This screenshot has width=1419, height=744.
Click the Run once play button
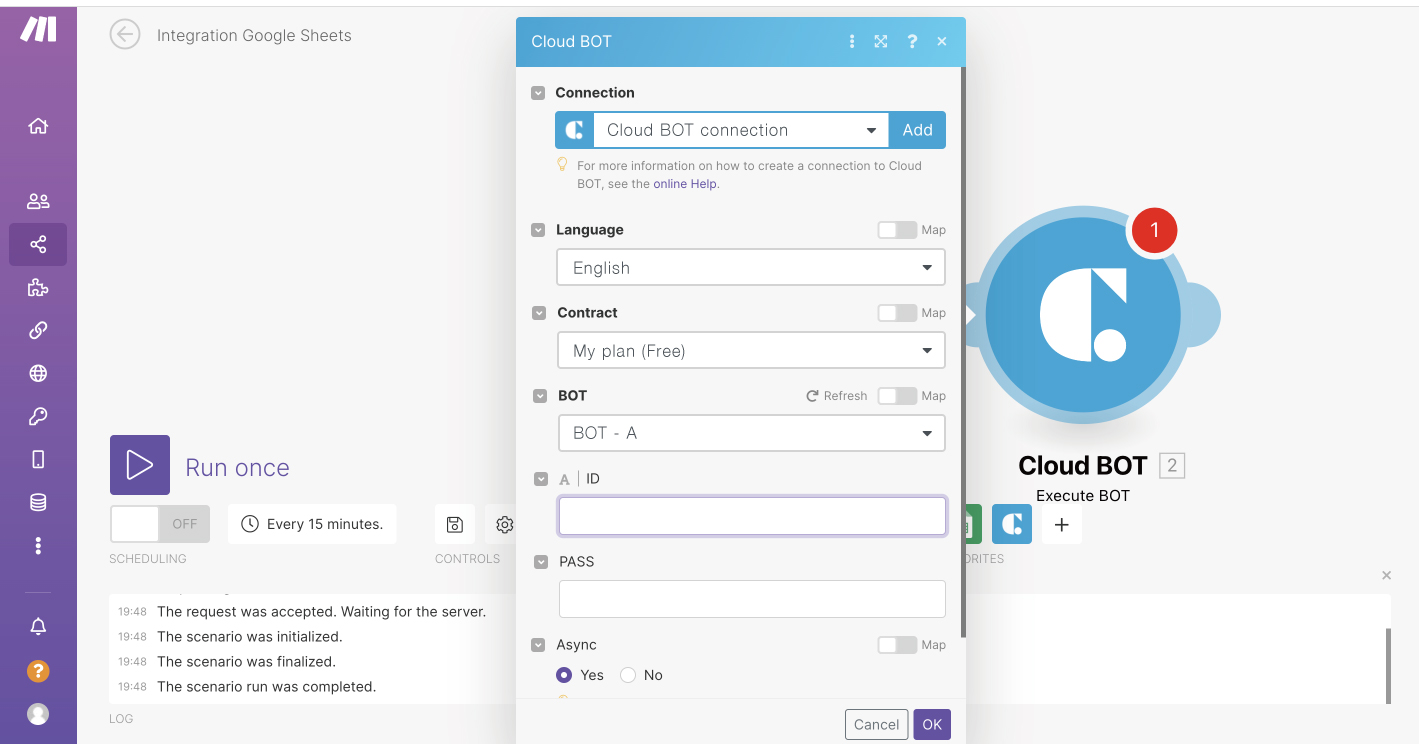pyautogui.click(x=140, y=465)
